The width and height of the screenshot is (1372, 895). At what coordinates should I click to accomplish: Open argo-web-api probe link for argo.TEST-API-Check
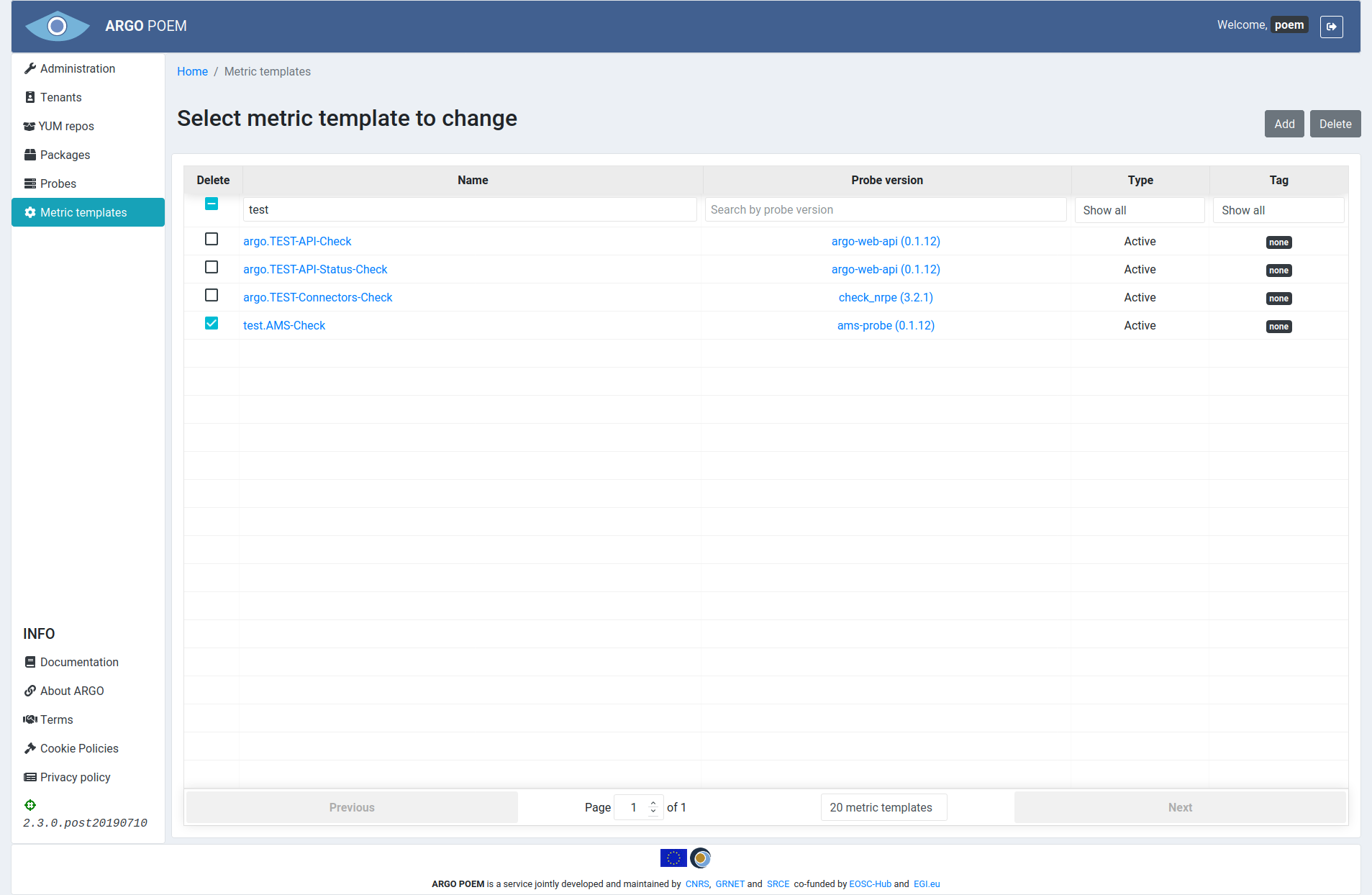[886, 241]
